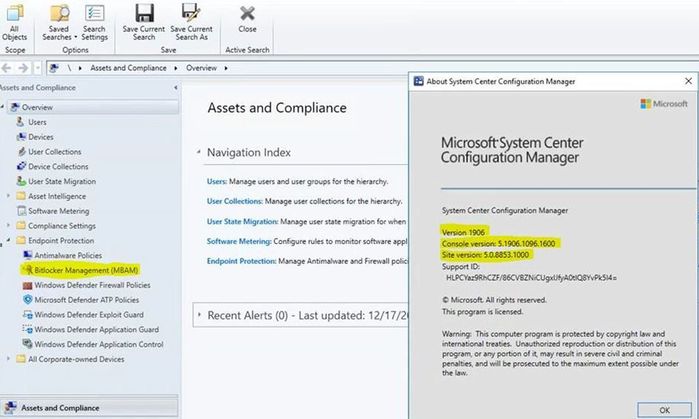The height and width of the screenshot is (419, 699).
Task: Select the User Collections icon
Action: [21, 152]
